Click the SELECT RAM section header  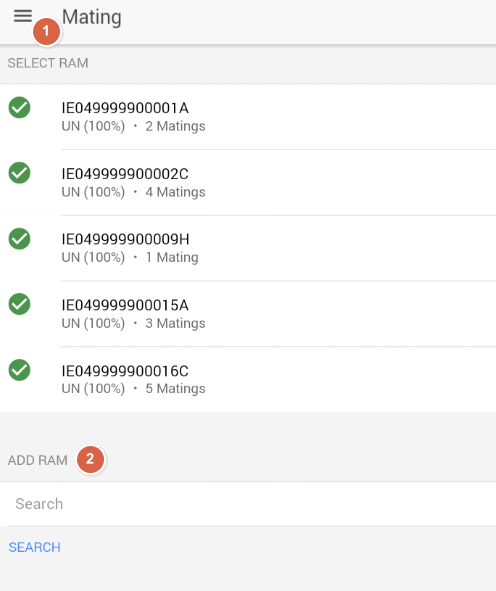click(48, 63)
